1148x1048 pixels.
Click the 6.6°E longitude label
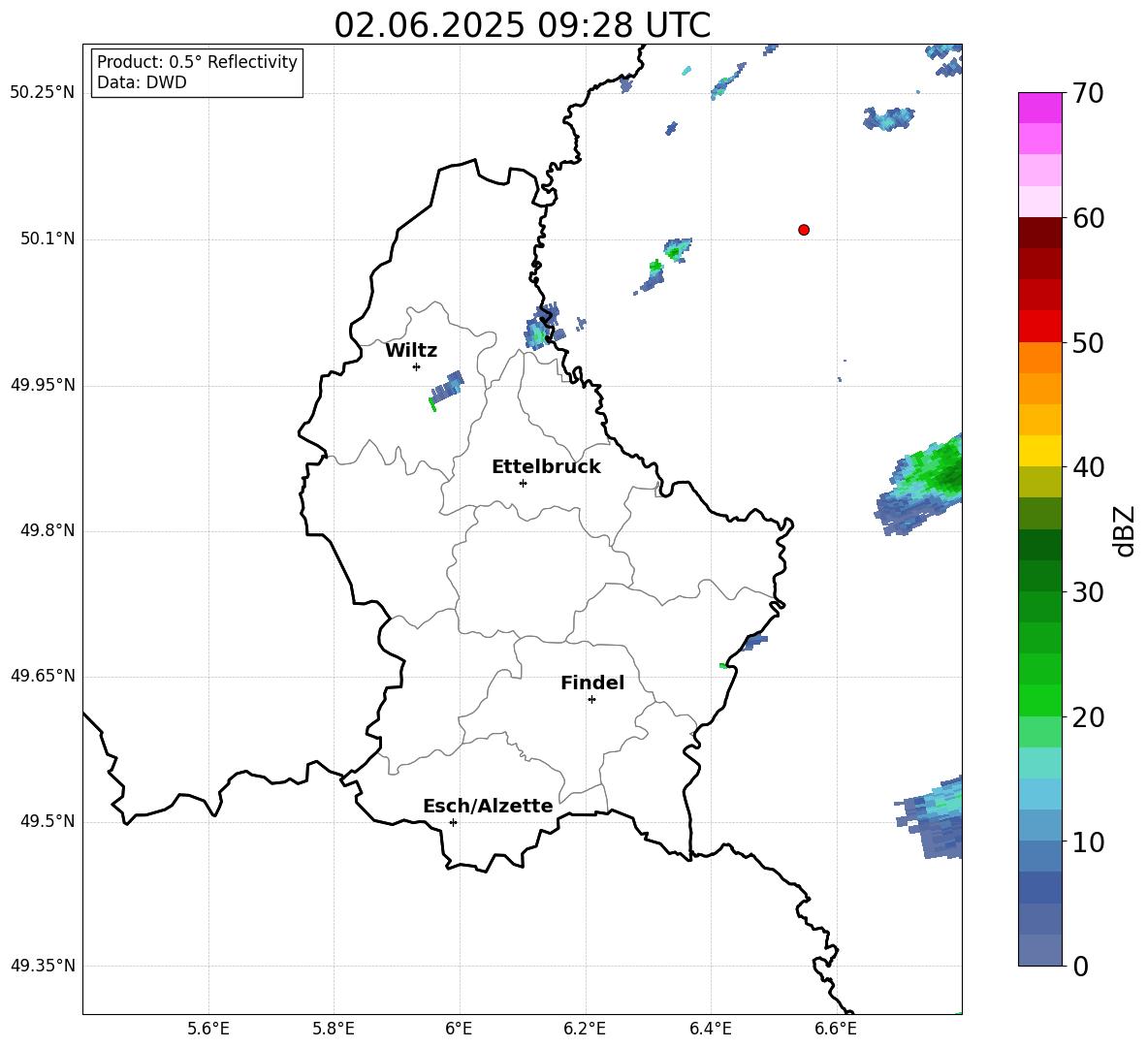[836, 1029]
